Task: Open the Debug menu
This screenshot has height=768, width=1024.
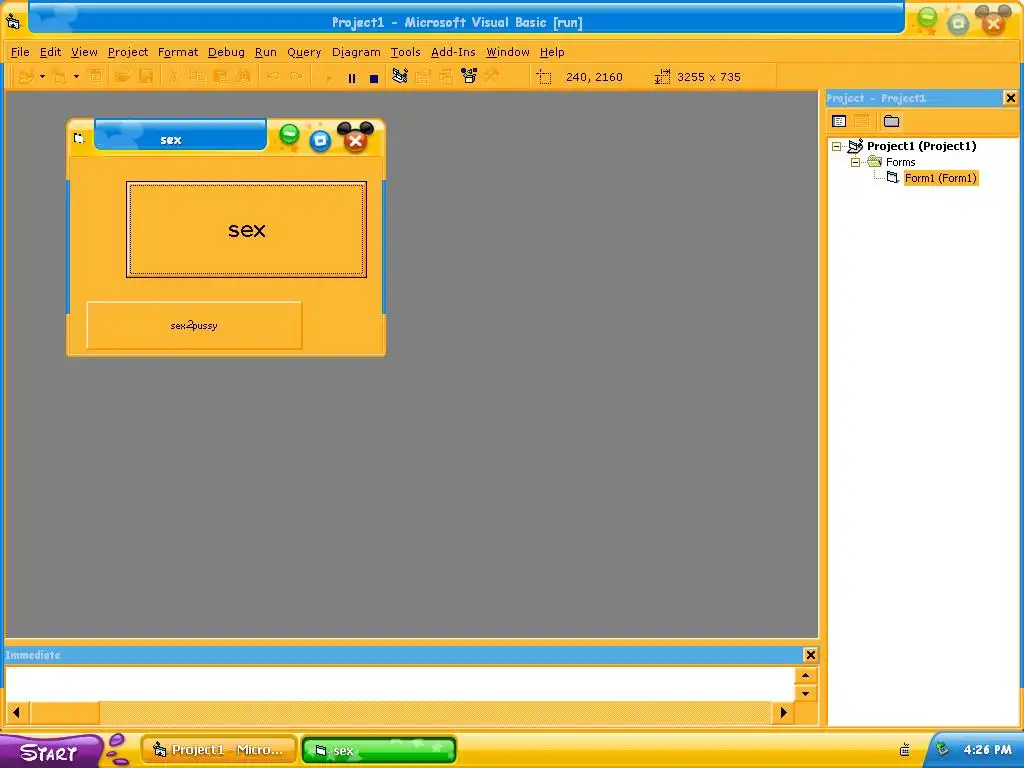Action: pyautogui.click(x=226, y=52)
